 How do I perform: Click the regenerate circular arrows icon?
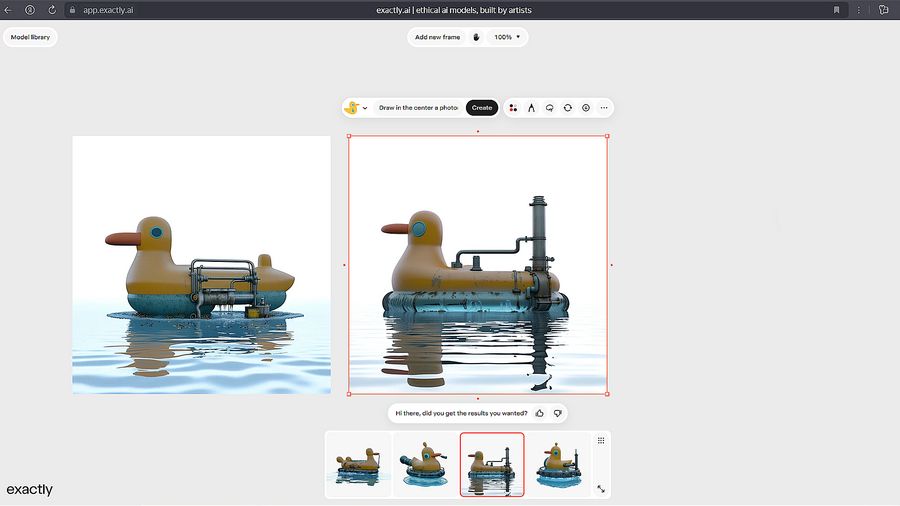[x=567, y=108]
